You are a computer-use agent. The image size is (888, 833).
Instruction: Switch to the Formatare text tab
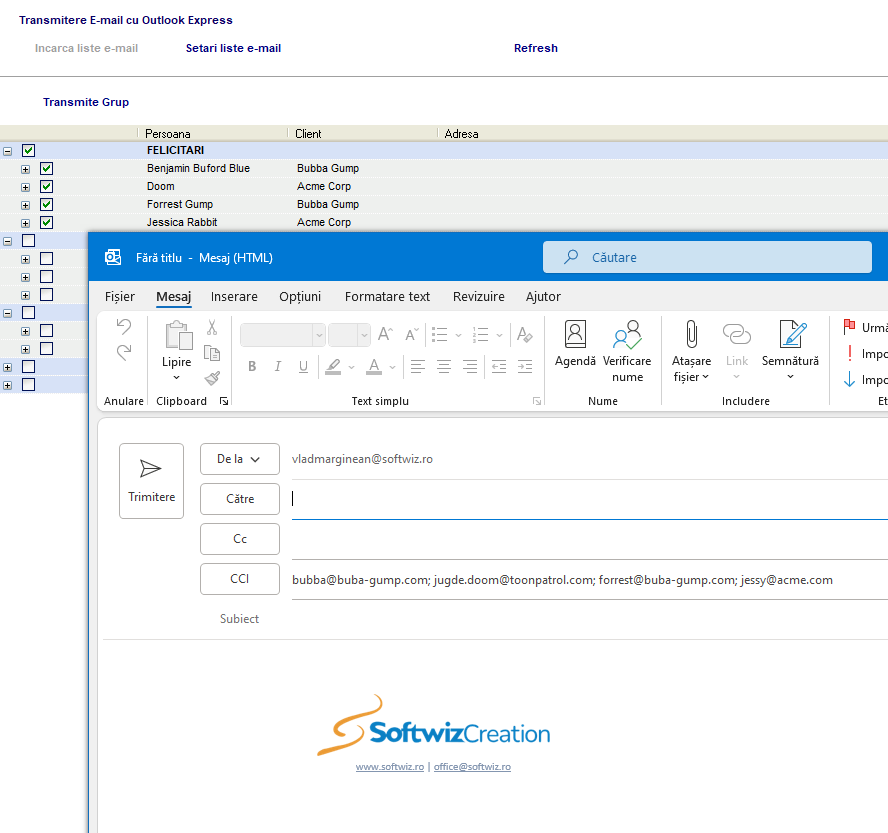387,297
